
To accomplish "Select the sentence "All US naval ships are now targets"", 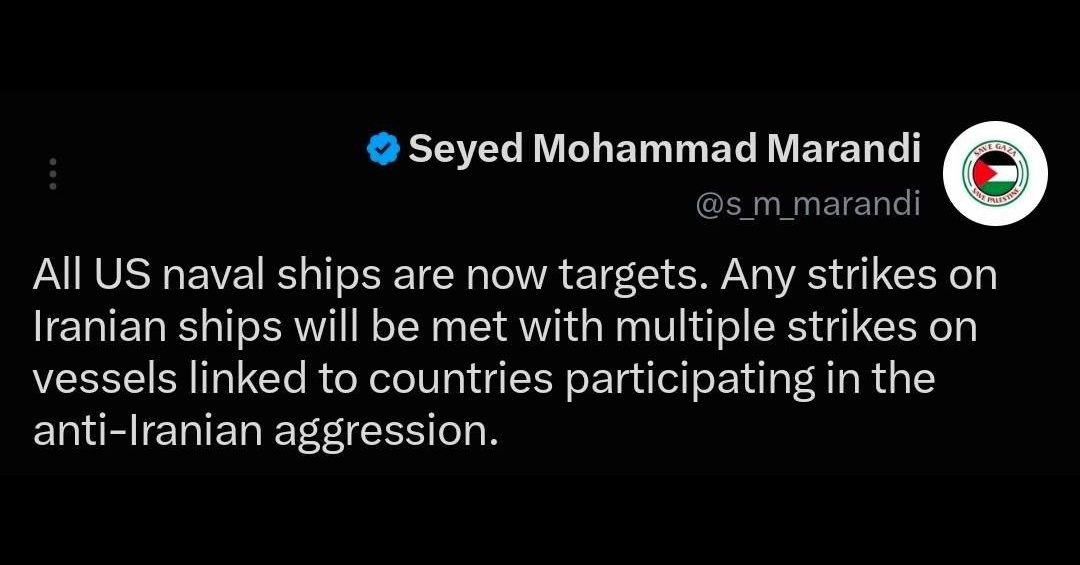I will coord(373,275).
